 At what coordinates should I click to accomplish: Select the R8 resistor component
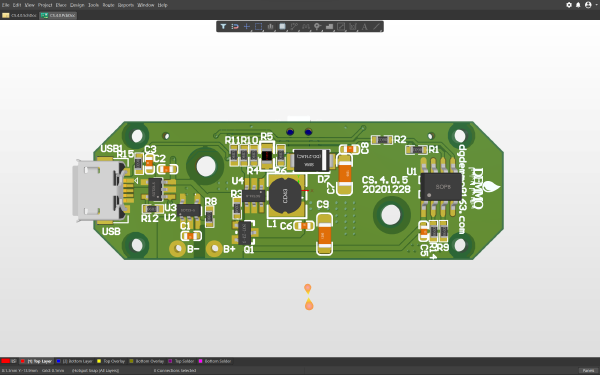tap(209, 217)
